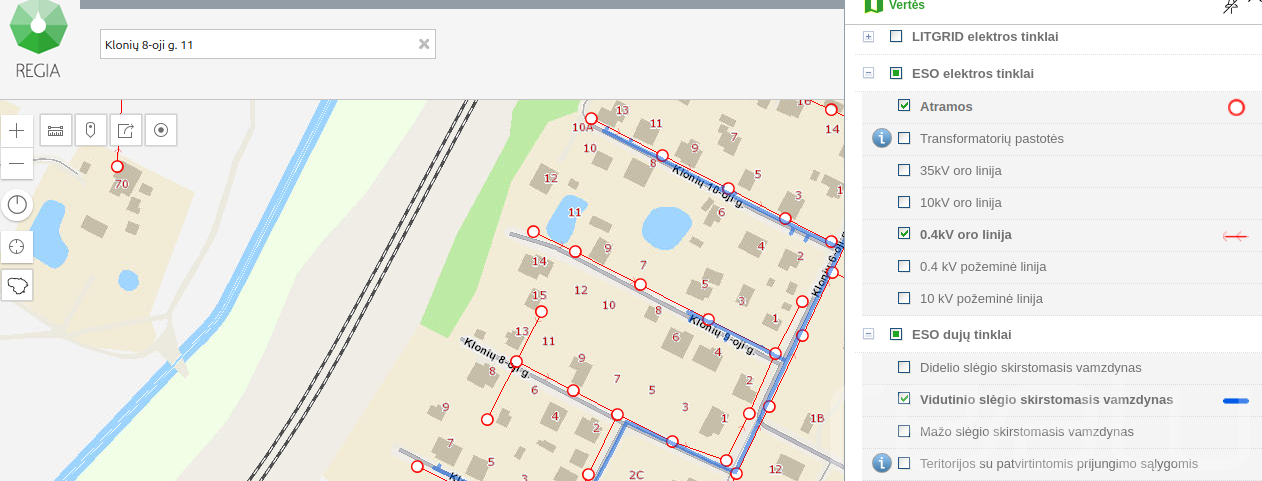Open the share map tool
This screenshot has height=481, width=1262.
click(x=125, y=130)
